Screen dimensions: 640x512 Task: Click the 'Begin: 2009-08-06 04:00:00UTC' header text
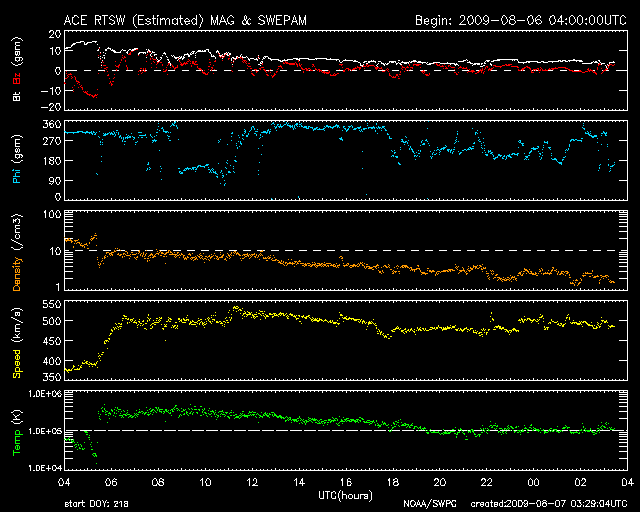pos(521,21)
